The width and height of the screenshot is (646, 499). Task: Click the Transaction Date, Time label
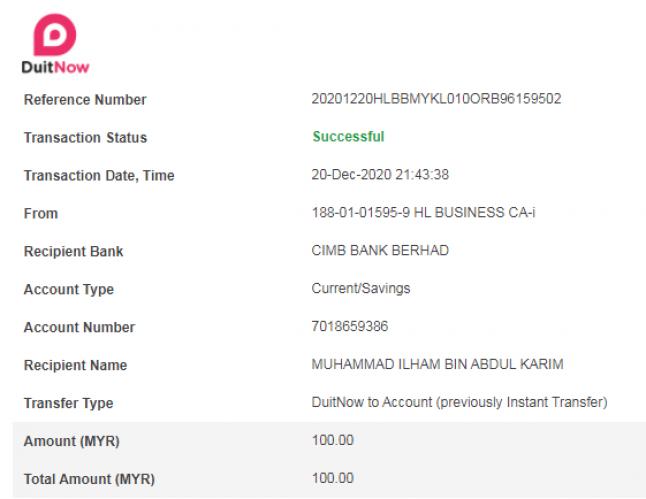(99, 176)
